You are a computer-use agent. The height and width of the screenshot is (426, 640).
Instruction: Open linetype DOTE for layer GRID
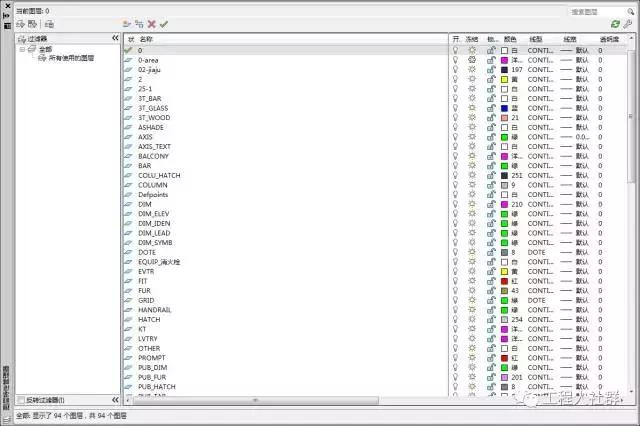[536, 300]
